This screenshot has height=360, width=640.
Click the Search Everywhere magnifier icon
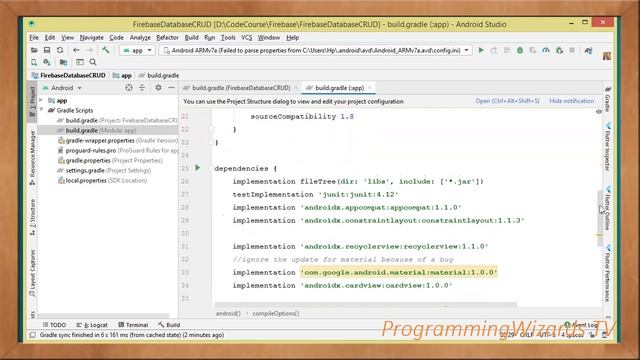93,62
